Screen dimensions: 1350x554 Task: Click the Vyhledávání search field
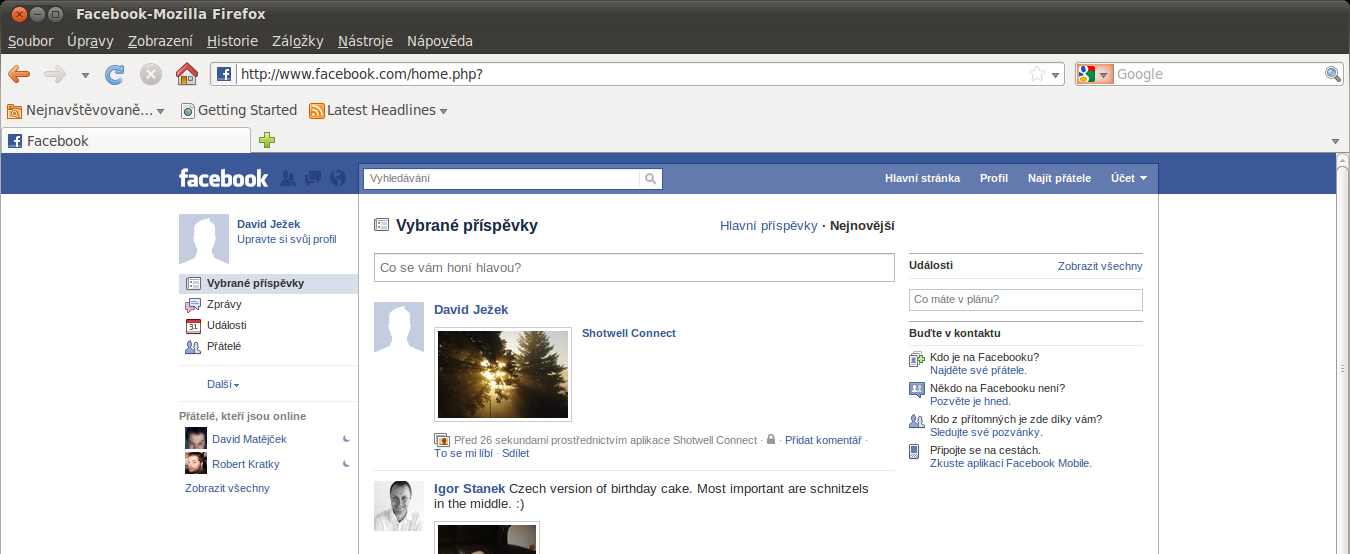pyautogui.click(x=501, y=178)
